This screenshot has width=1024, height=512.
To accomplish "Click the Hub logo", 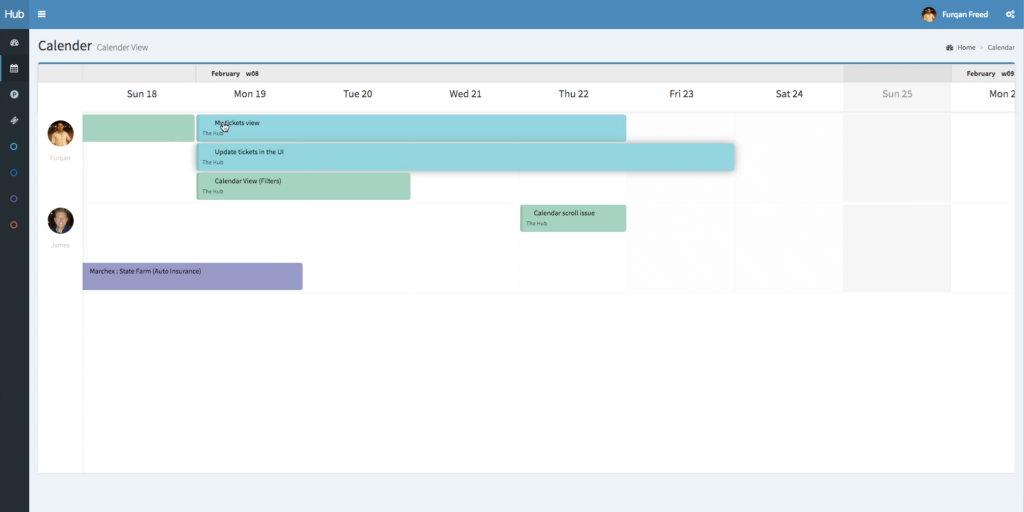I will (x=14, y=14).
